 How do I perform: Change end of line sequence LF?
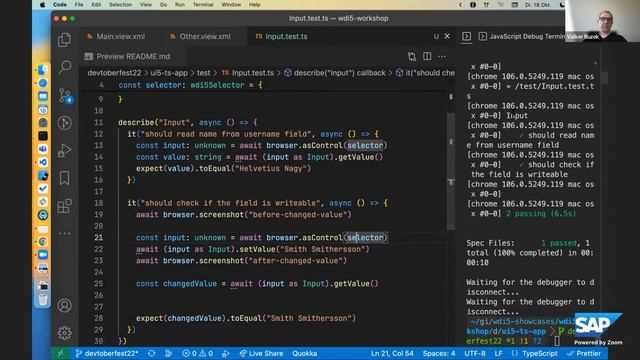498,353
